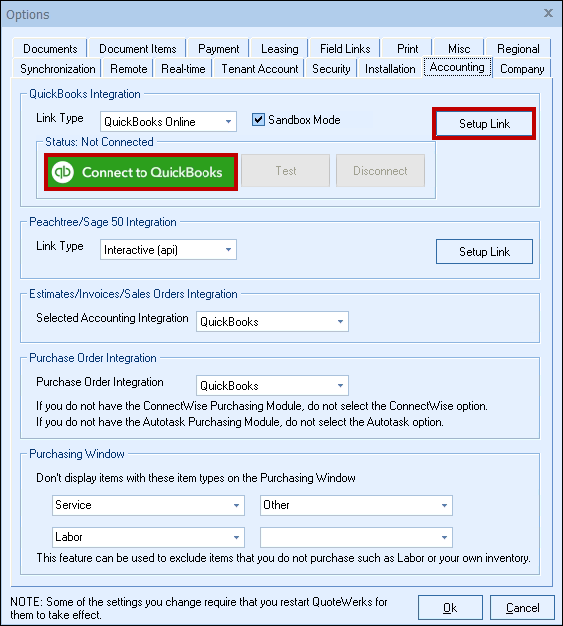Open the Service item type dropdown
Viewport: 563px width, 626px height.
tap(148, 505)
